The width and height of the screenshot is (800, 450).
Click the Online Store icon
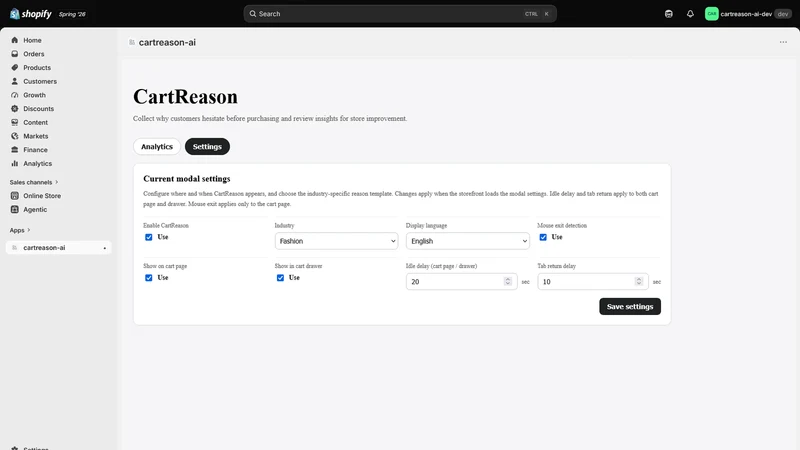[15, 195]
